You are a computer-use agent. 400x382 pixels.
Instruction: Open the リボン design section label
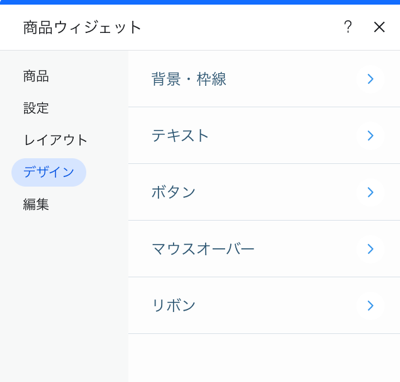[173, 306]
